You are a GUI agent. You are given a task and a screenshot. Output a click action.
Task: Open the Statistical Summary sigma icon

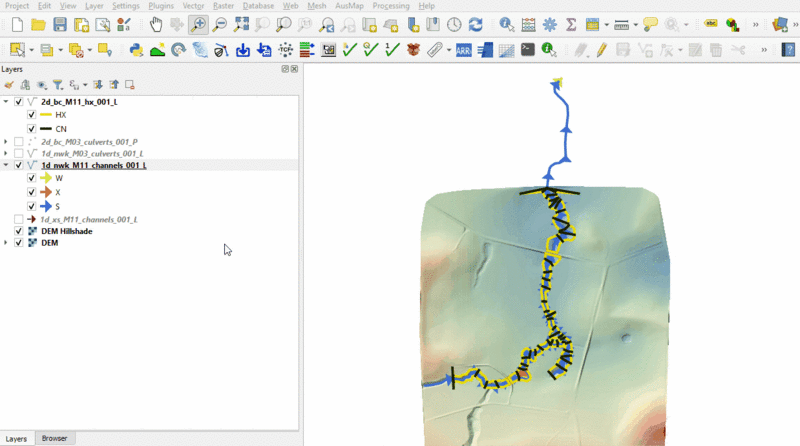571,24
